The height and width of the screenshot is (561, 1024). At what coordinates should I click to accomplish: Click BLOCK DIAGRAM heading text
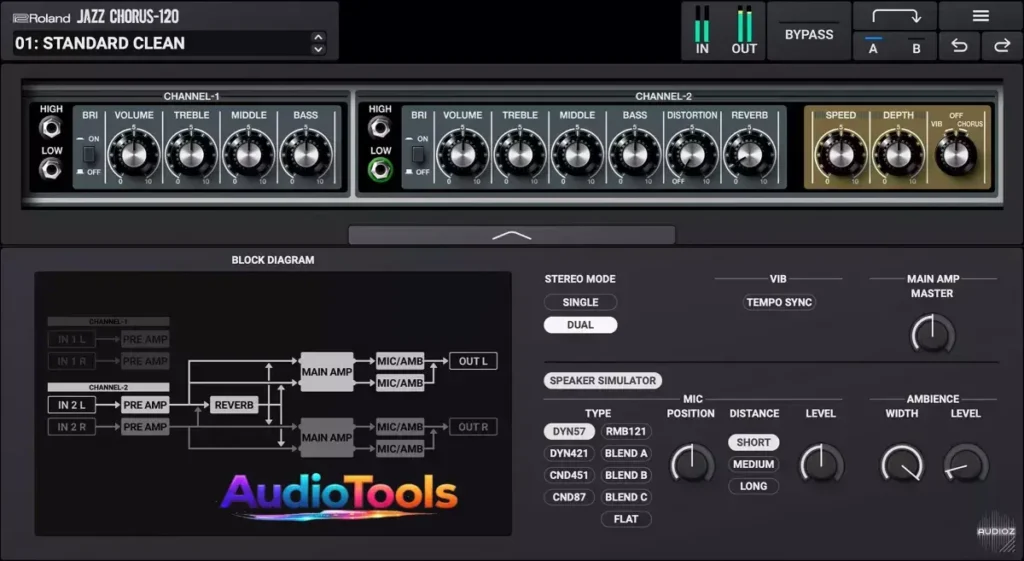coord(272,260)
